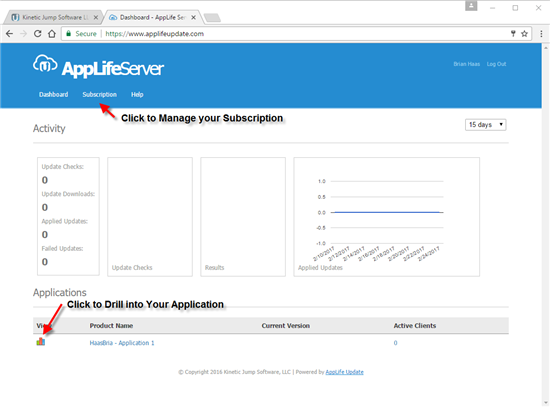550x407 pixels.
Task: Click the Applications section heading
Action: (x=60, y=292)
